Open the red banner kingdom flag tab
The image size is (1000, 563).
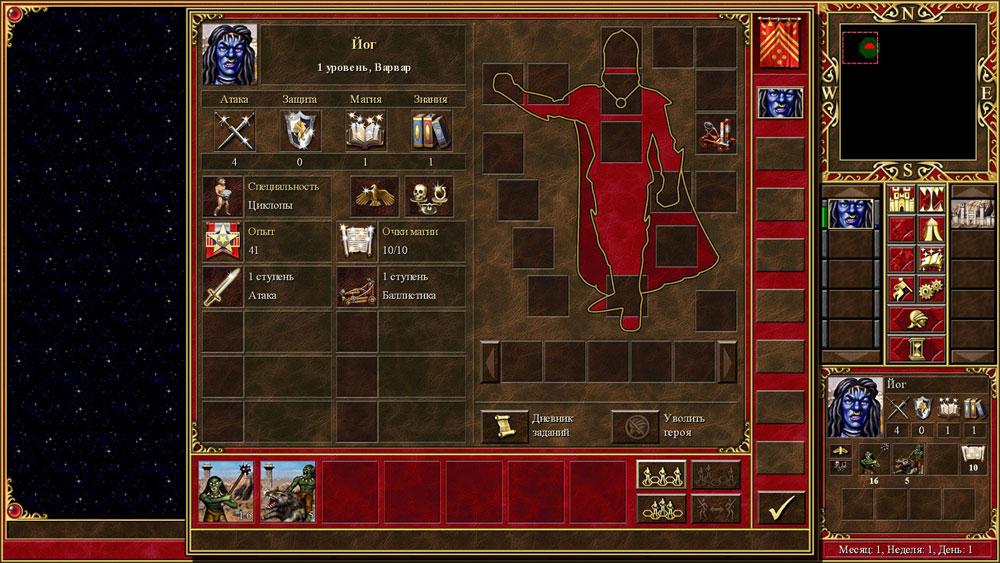[779, 43]
